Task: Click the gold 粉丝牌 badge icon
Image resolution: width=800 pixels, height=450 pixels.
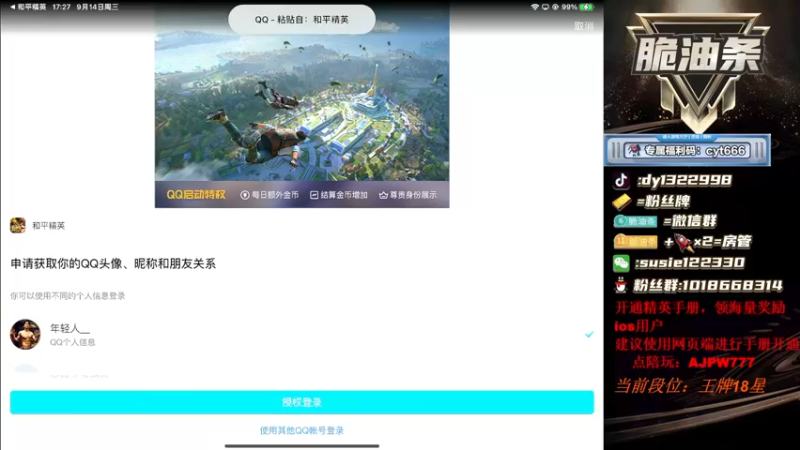Action: click(x=621, y=202)
